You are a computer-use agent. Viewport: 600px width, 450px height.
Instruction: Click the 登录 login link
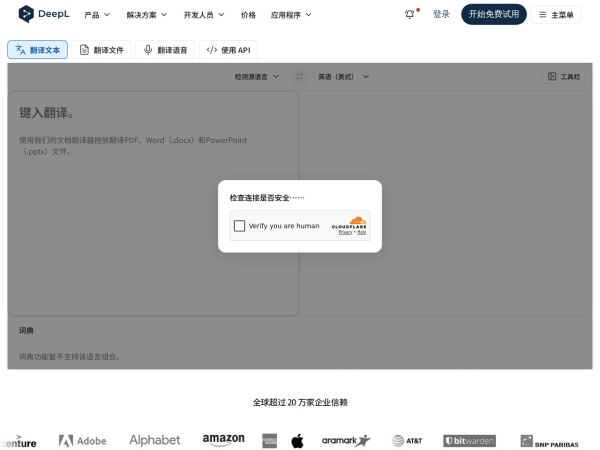point(441,15)
